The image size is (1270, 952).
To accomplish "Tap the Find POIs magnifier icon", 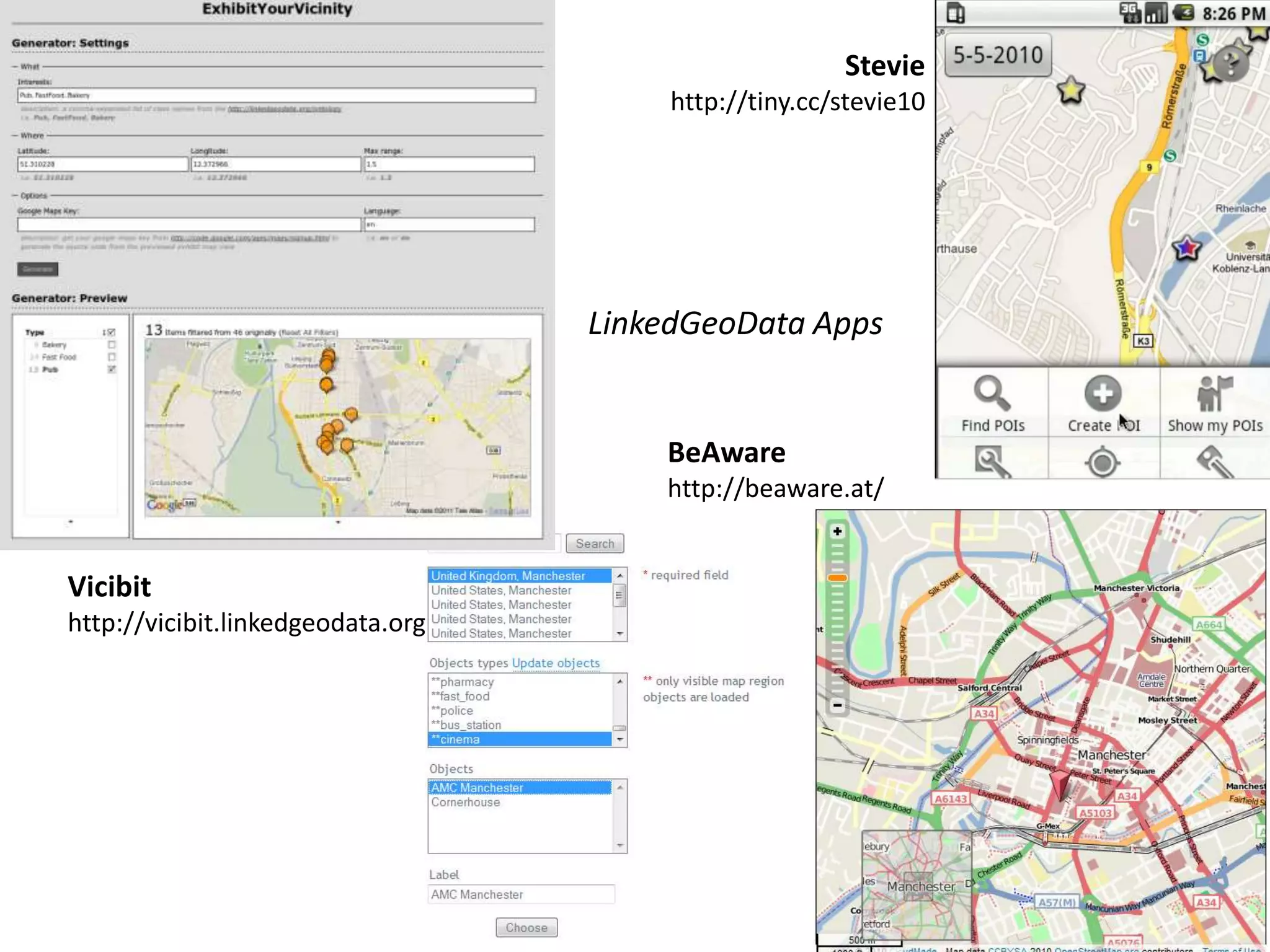I will coord(992,393).
